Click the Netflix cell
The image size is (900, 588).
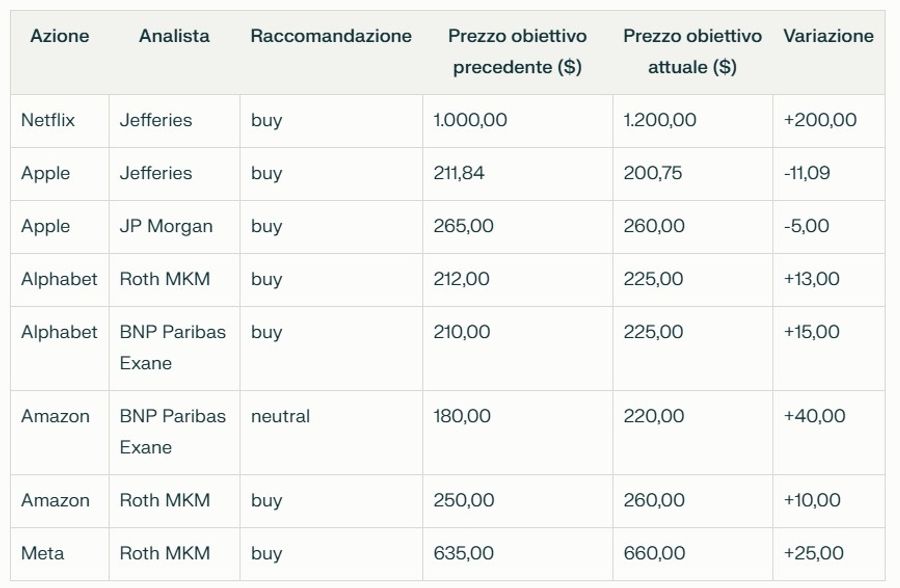tap(48, 120)
